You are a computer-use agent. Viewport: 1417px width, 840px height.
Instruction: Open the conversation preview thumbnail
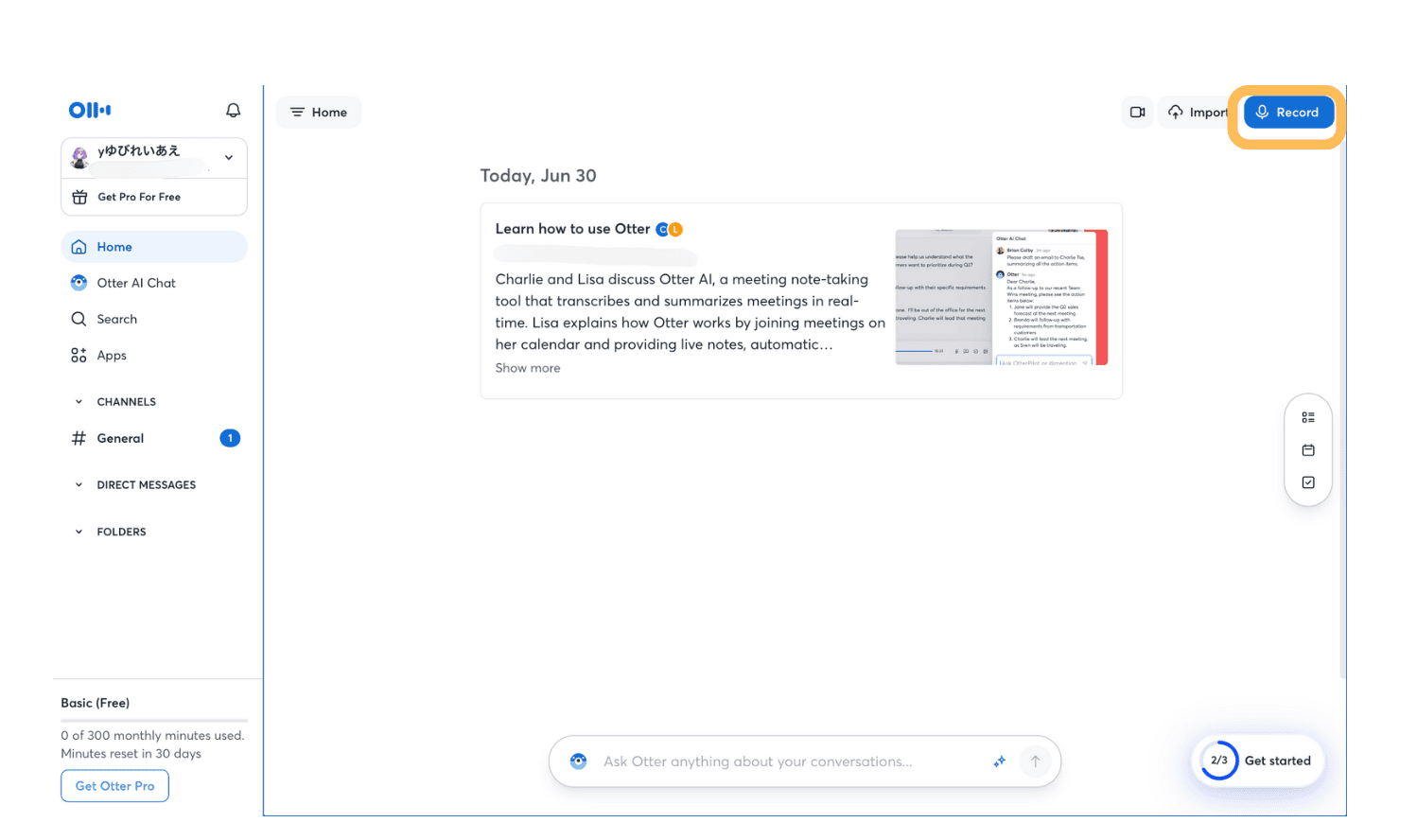point(1002,297)
